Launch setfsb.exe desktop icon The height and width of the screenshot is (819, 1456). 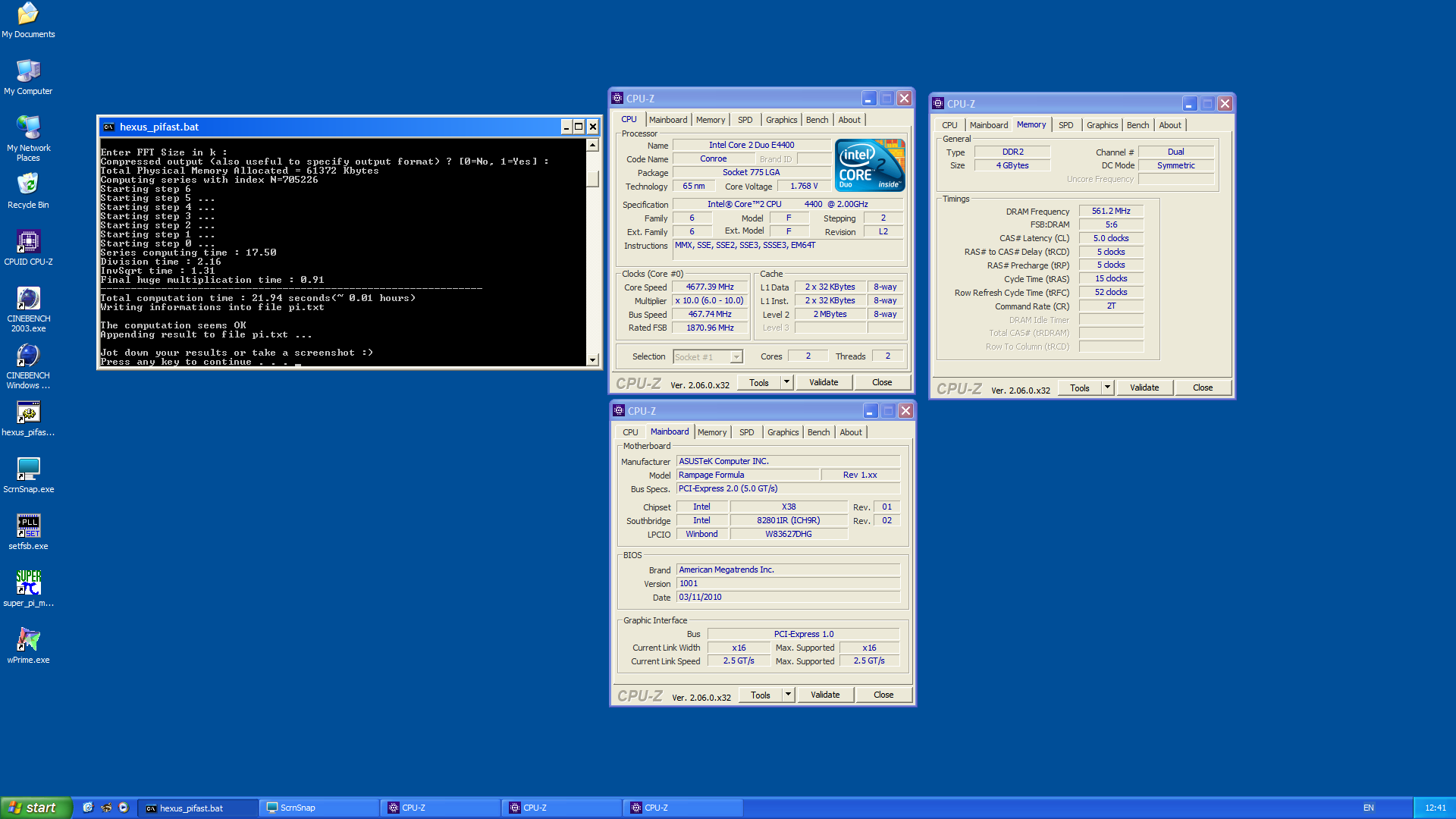[x=28, y=532]
